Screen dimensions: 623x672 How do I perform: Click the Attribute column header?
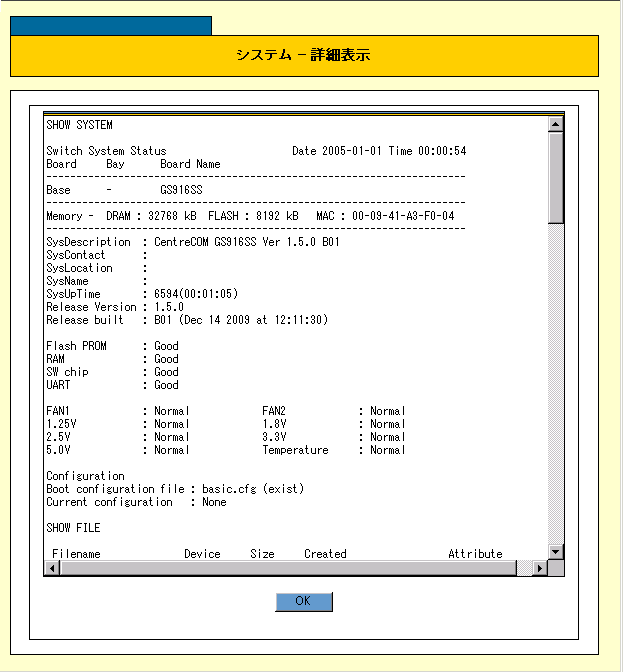475,554
